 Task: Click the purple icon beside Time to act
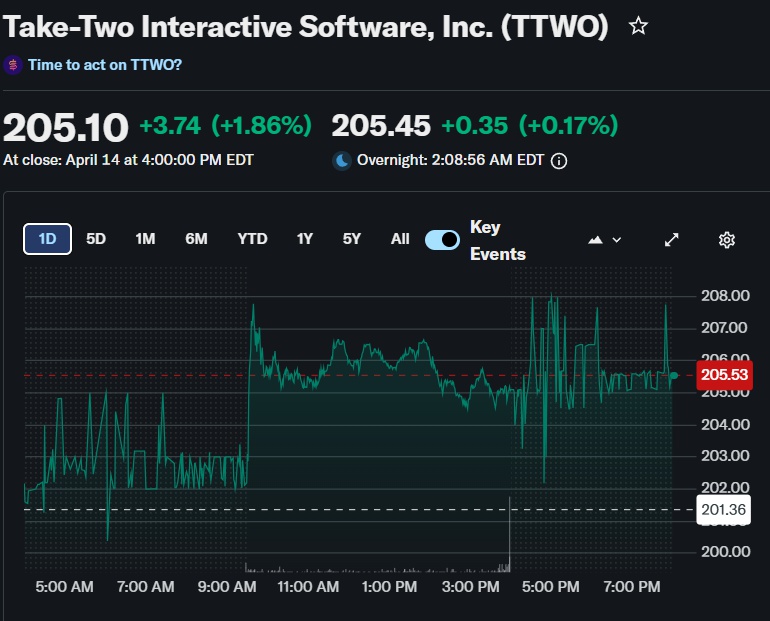13,65
